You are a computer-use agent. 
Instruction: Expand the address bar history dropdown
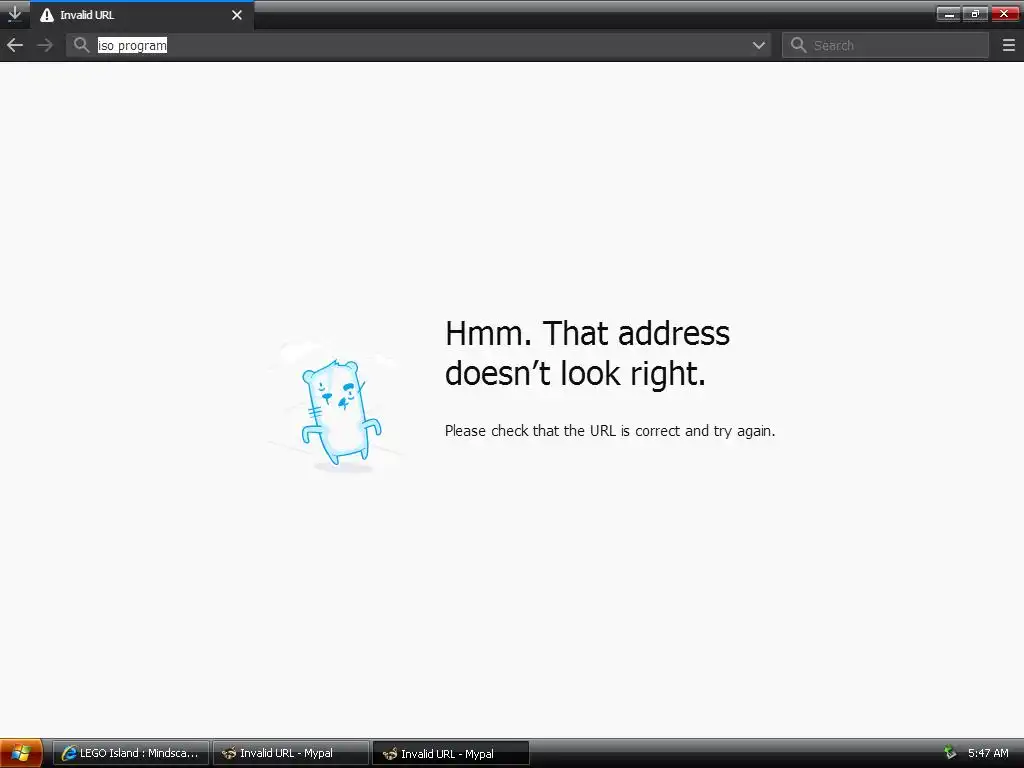pos(758,45)
